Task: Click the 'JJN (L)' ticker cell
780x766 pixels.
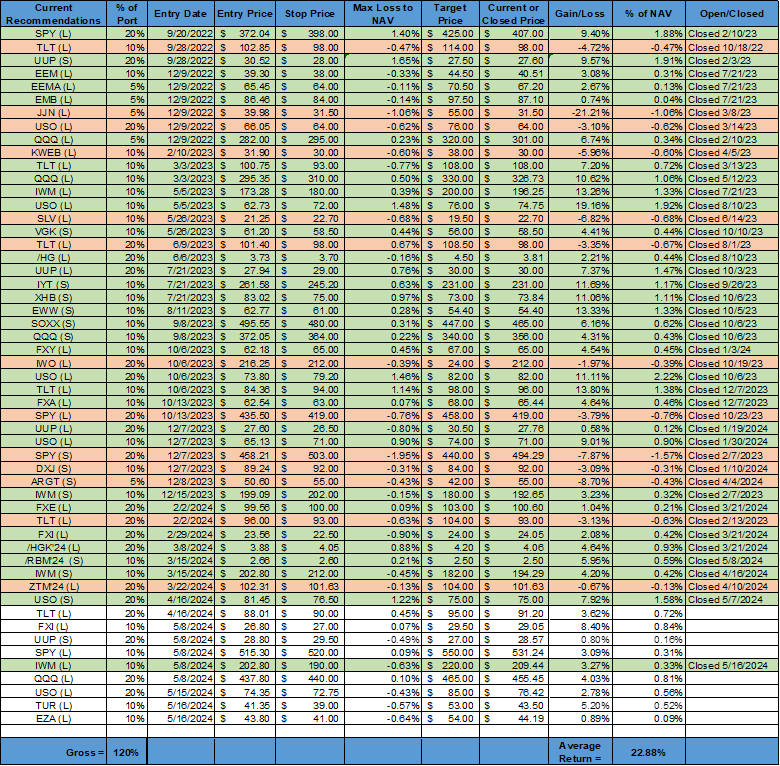Action: [53, 113]
